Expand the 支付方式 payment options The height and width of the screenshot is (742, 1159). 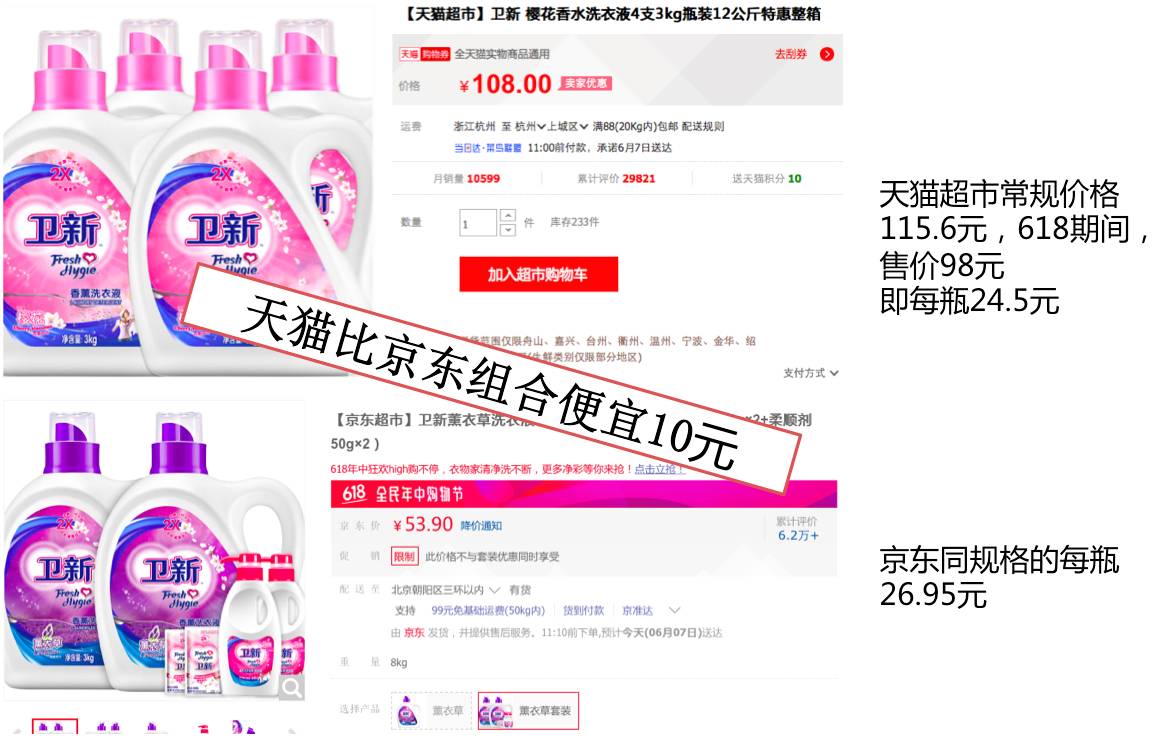click(x=810, y=373)
